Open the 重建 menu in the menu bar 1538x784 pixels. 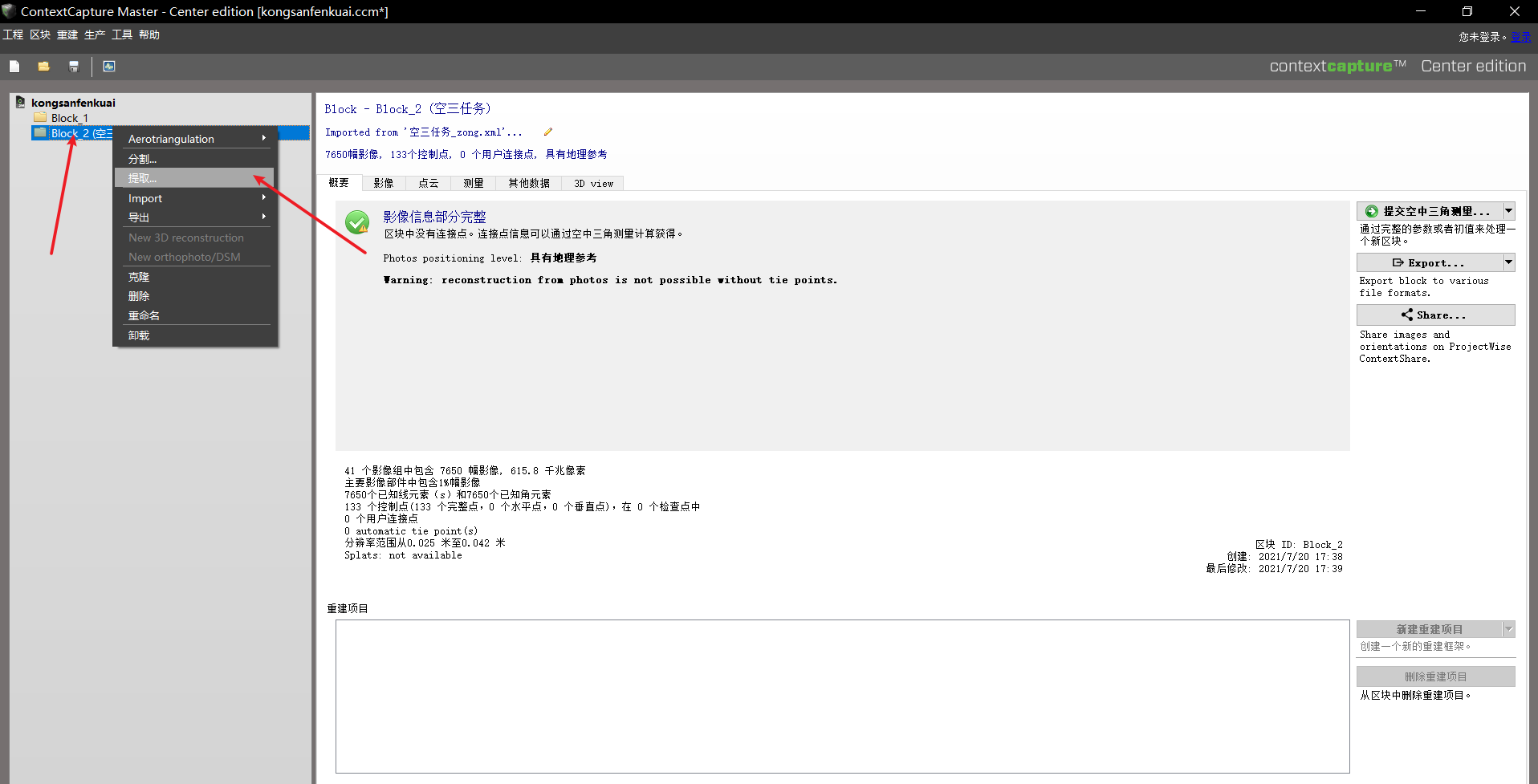67,35
